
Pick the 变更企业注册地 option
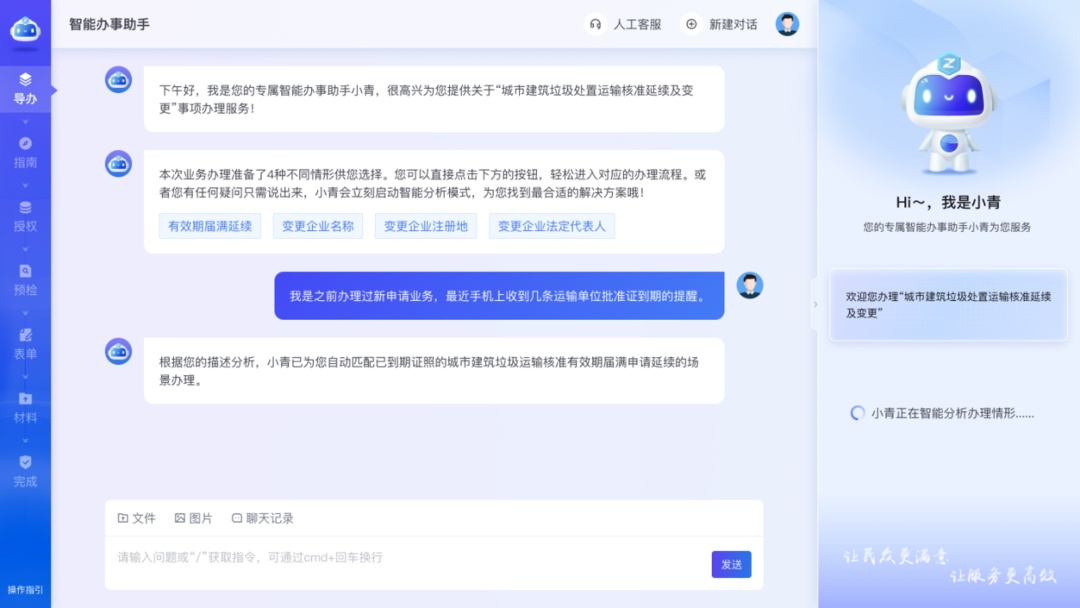tap(425, 226)
